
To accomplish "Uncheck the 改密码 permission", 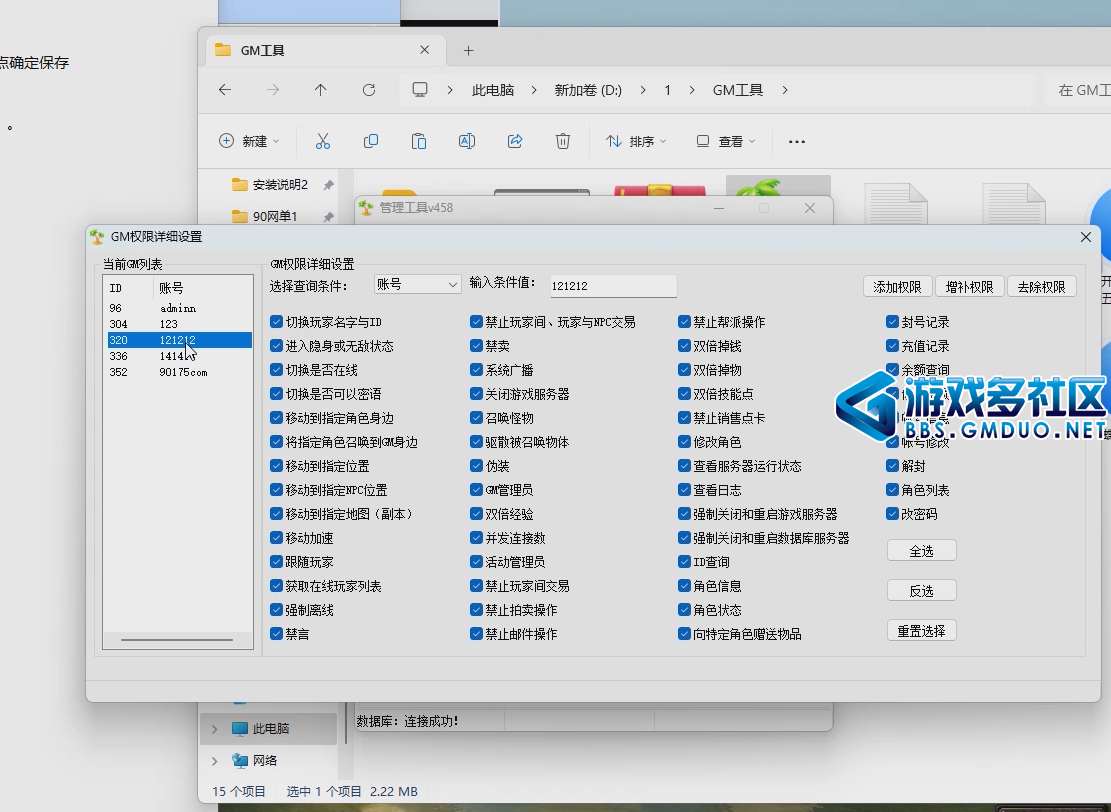I will tap(893, 514).
